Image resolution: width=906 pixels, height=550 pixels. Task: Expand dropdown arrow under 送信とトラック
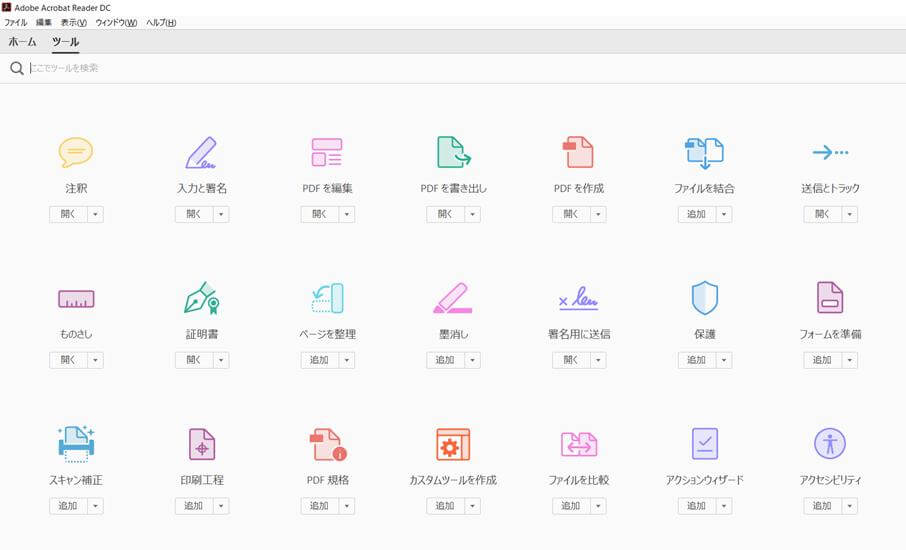(x=850, y=214)
